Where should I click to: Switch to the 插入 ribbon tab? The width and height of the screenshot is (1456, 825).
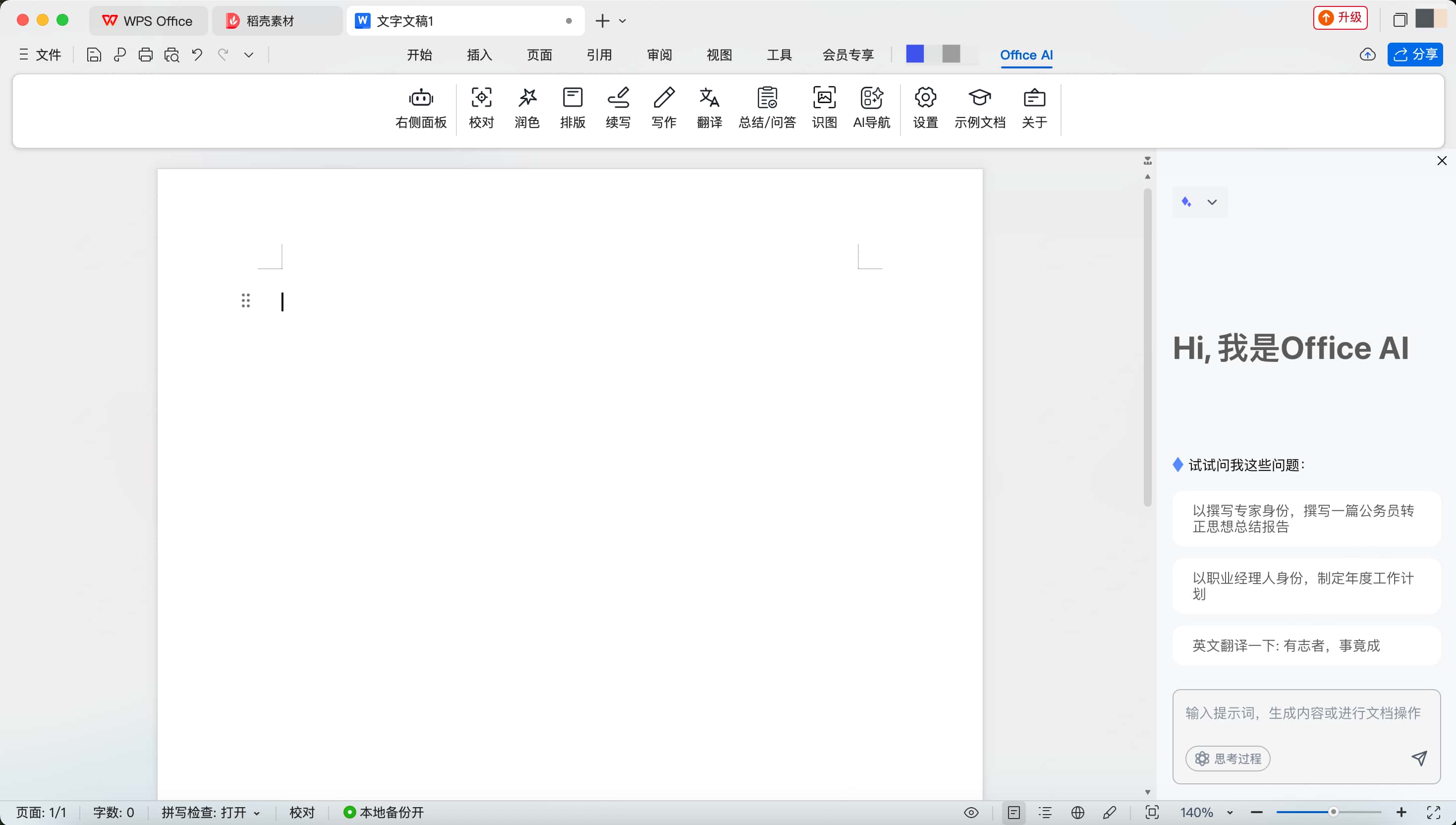479,55
